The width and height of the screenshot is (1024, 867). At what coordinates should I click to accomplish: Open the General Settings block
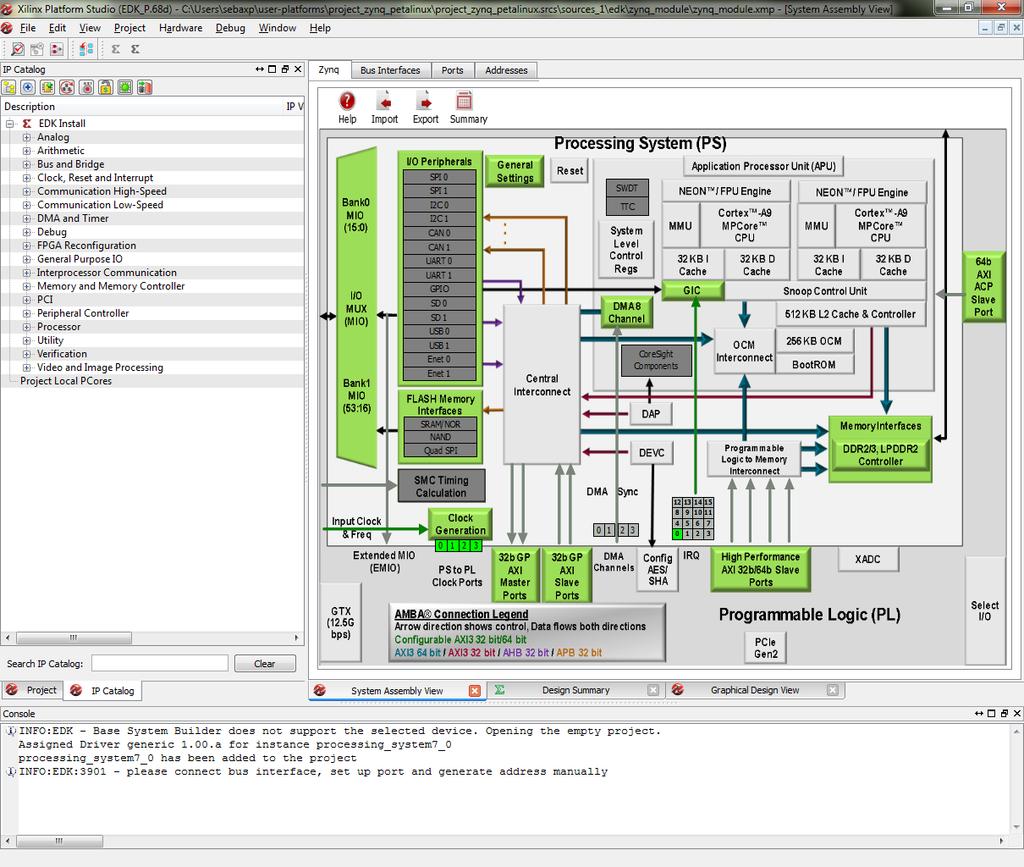[x=515, y=172]
